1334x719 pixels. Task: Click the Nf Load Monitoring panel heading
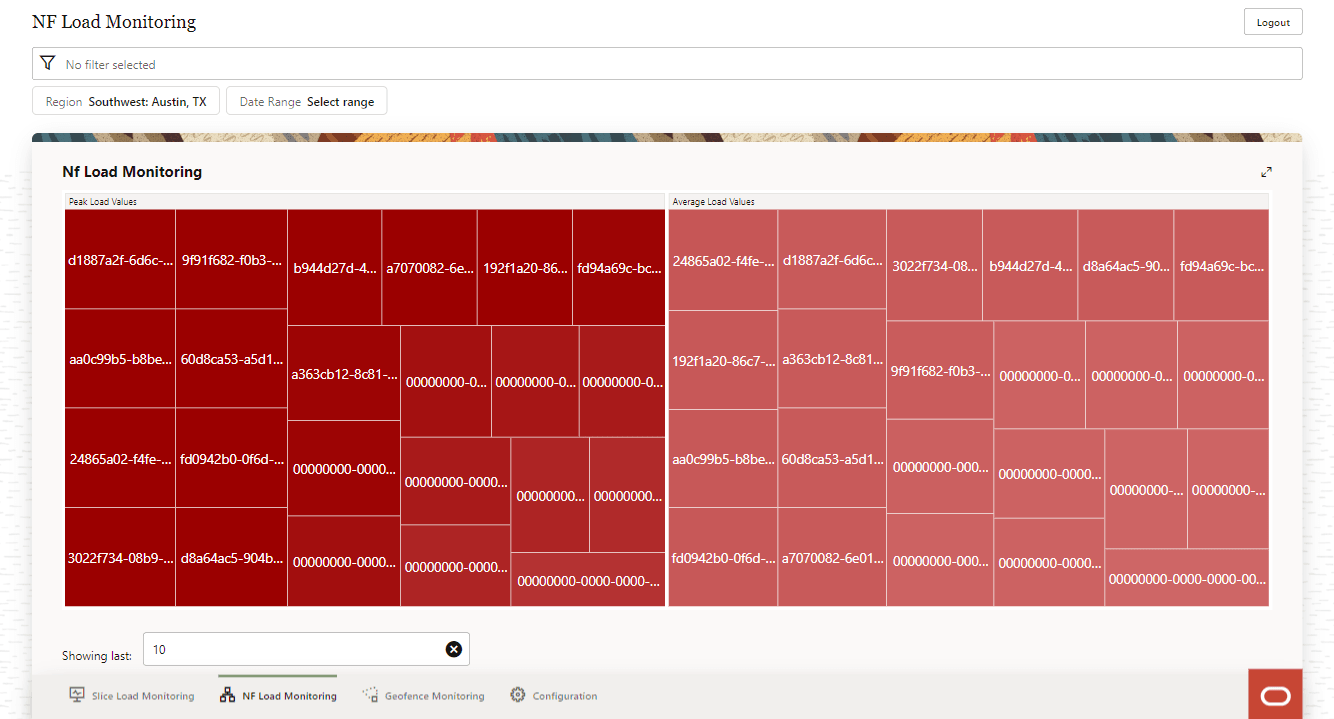pyautogui.click(x=132, y=172)
